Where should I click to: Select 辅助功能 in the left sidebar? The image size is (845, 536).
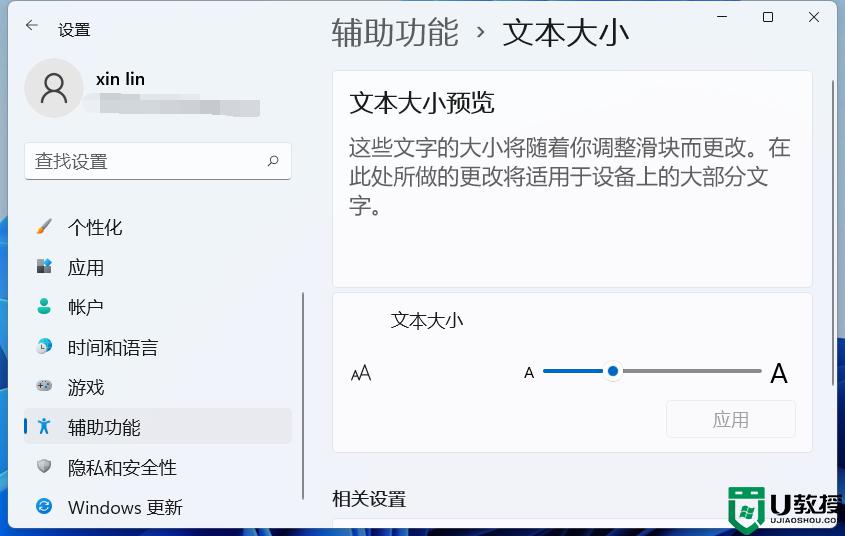104,427
